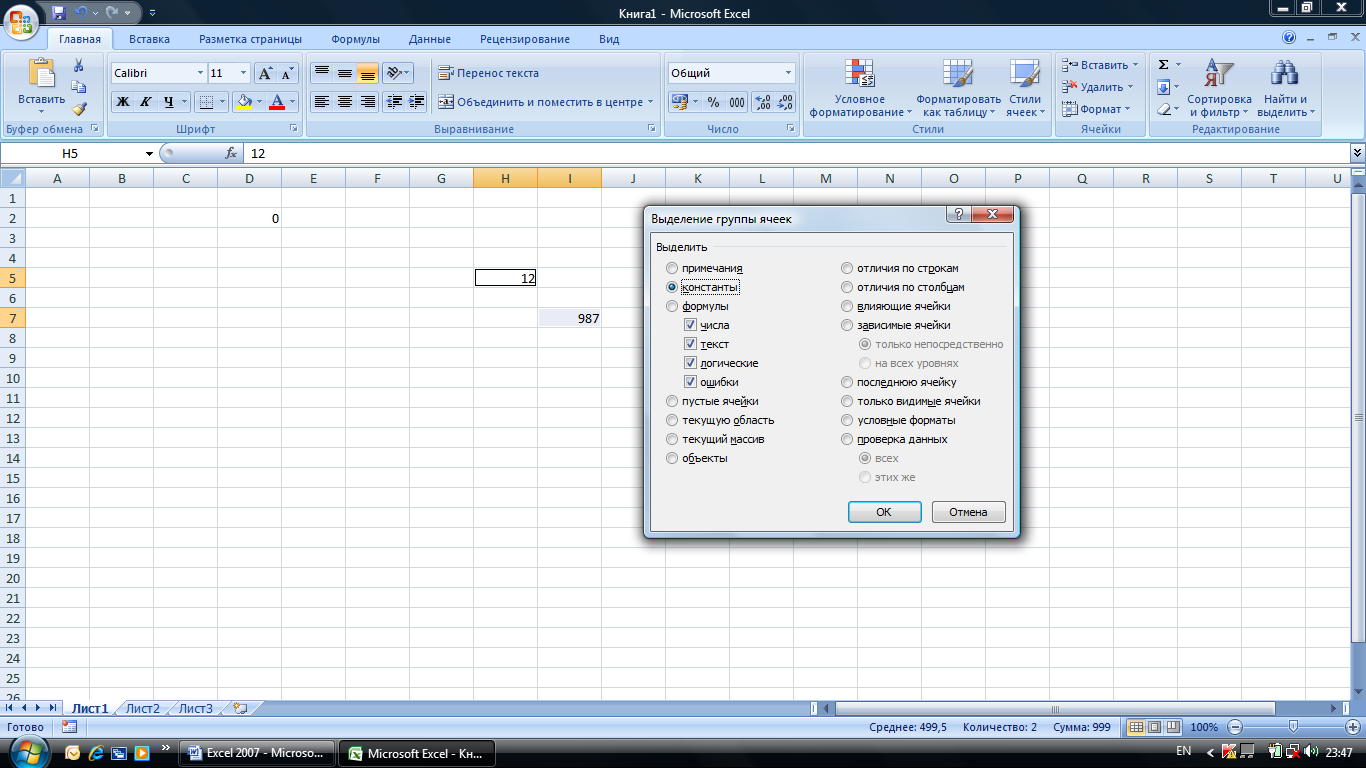
Task: Switch to the Данные ribbon tab
Action: click(429, 39)
